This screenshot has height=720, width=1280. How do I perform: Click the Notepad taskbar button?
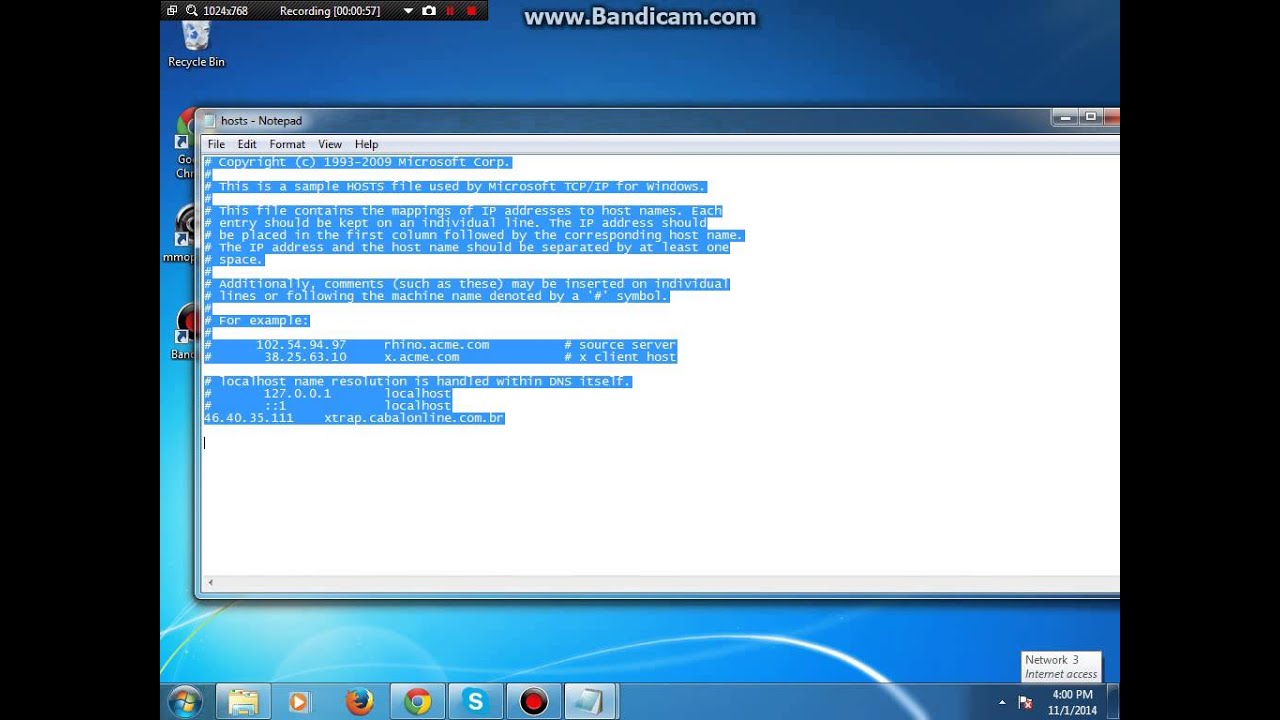[x=591, y=702]
